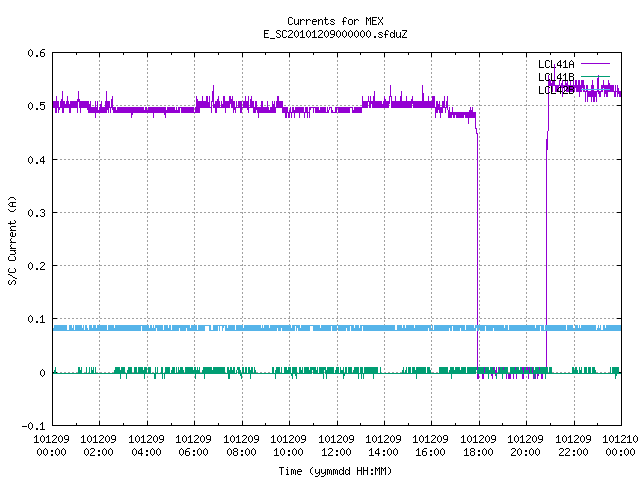Image resolution: width=640 pixels, height=480 pixels.
Task: Click the x-axis tick label 101209 06:00
Action: [x=193, y=445]
